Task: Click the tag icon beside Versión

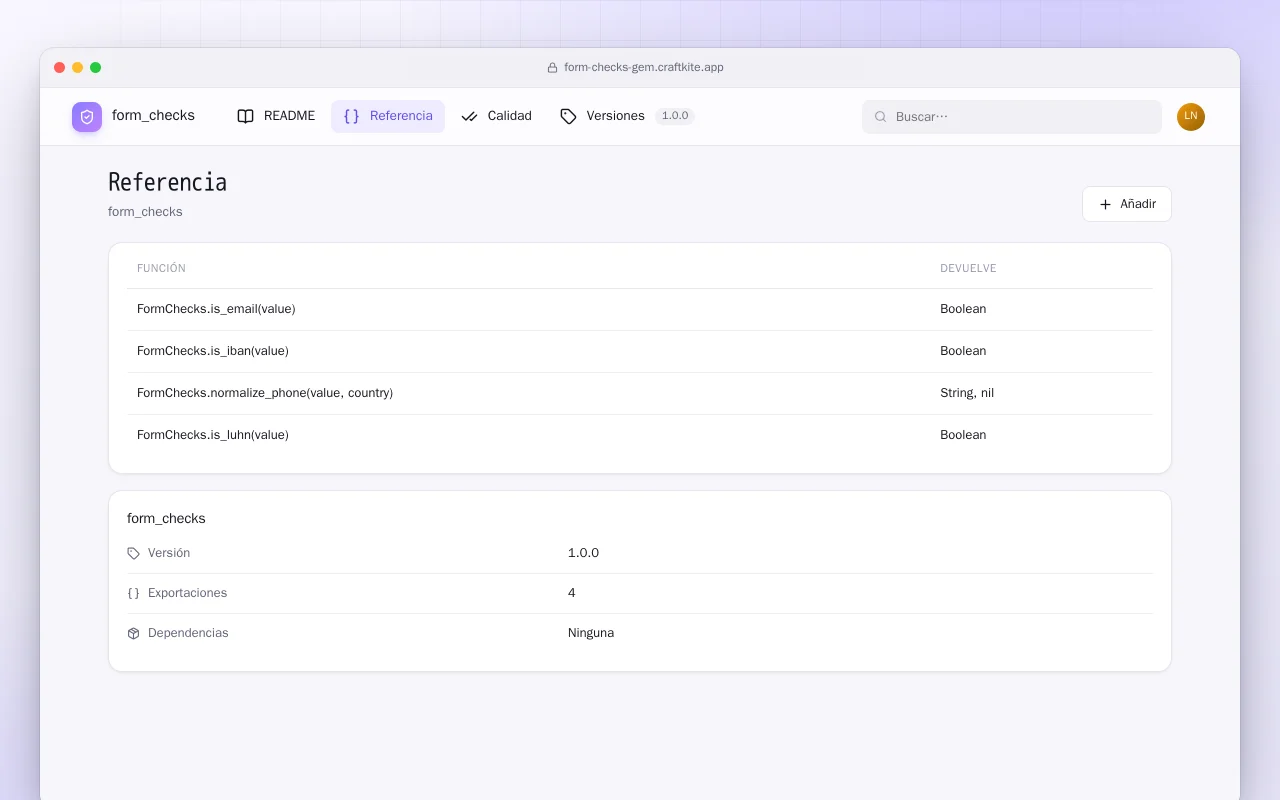Action: point(134,553)
